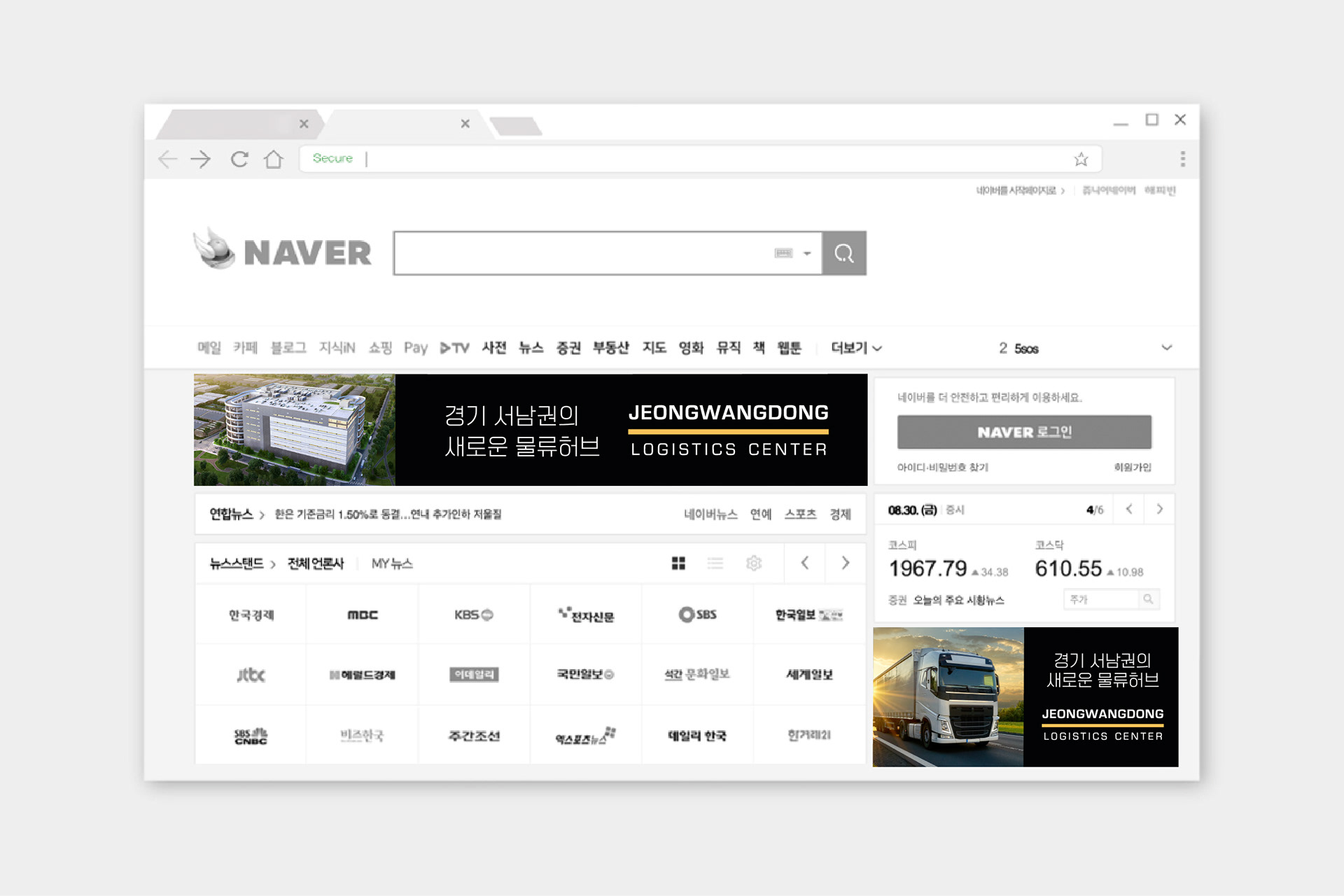Image resolution: width=1344 pixels, height=896 pixels.
Task: Open Pay in the service menu
Action: (x=416, y=348)
